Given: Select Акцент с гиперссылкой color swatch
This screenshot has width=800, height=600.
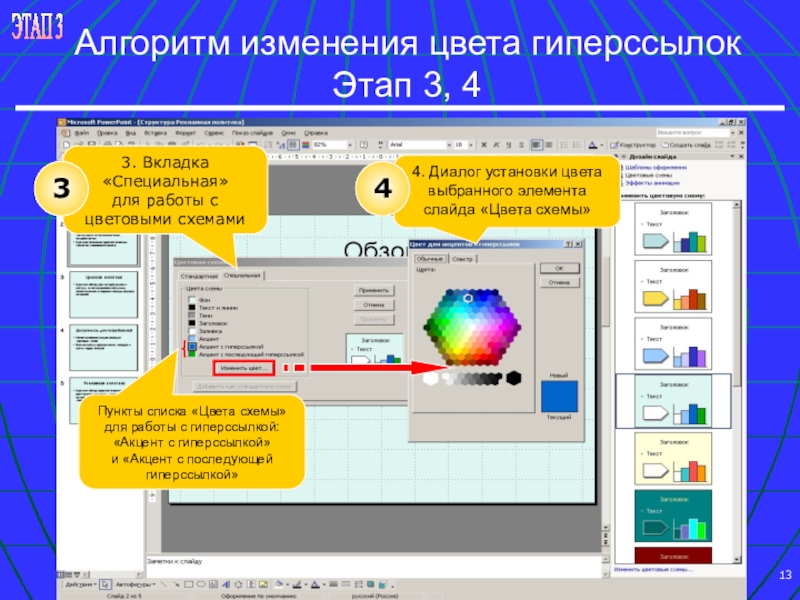Looking at the screenshot, I should [x=192, y=346].
